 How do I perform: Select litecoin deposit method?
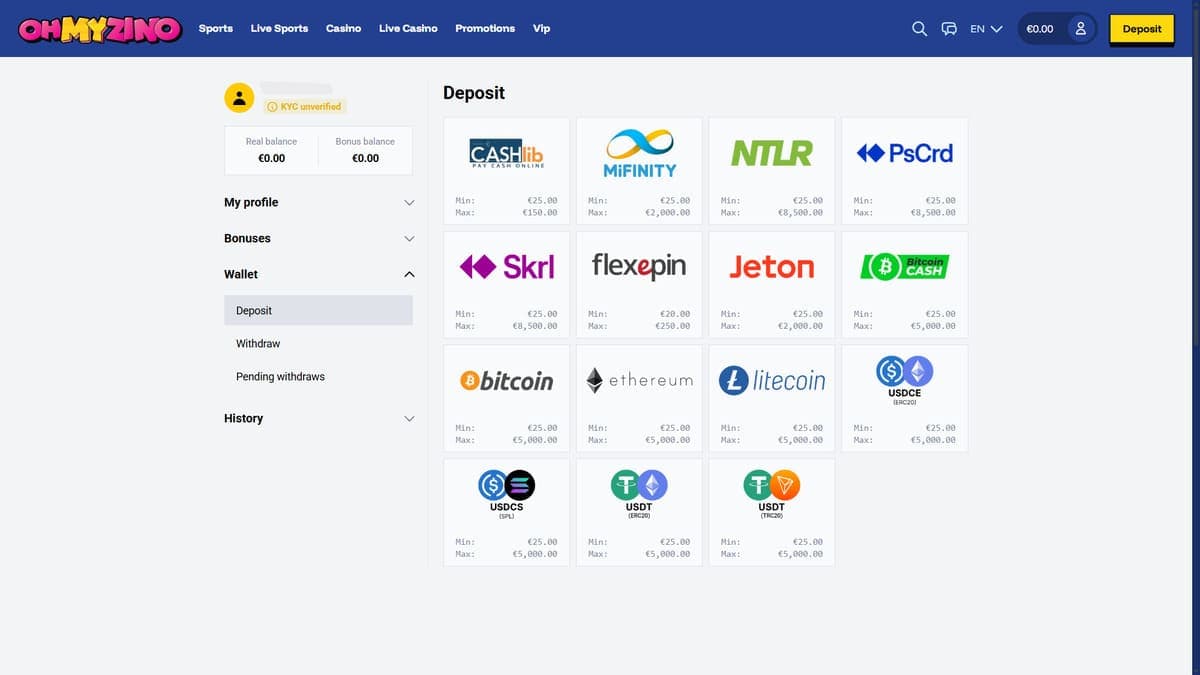(x=772, y=398)
